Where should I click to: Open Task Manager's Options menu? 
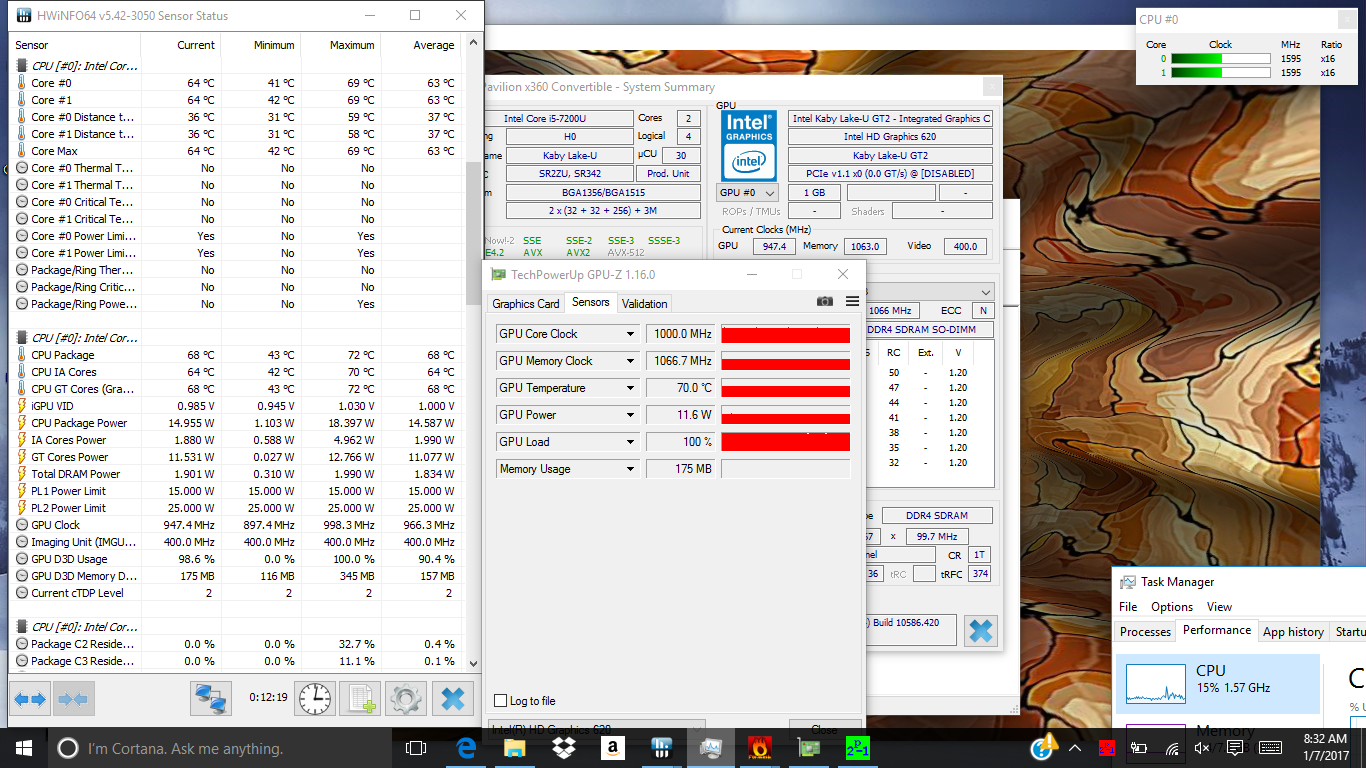pyautogui.click(x=1171, y=607)
